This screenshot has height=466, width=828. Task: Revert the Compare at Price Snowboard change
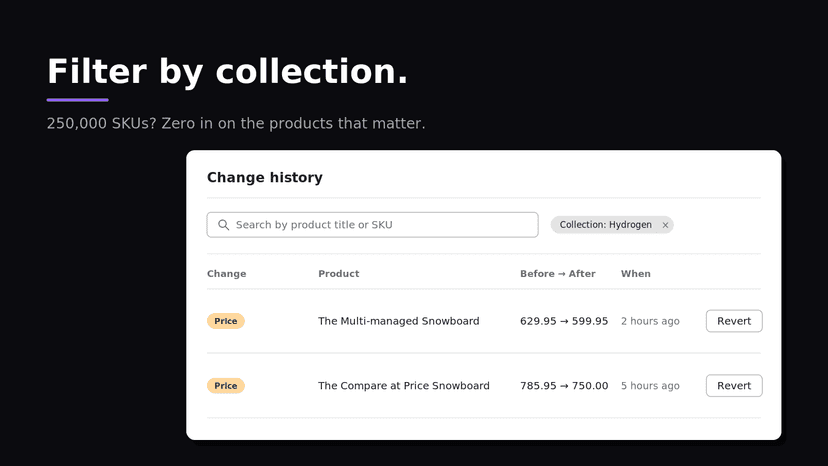[734, 386]
